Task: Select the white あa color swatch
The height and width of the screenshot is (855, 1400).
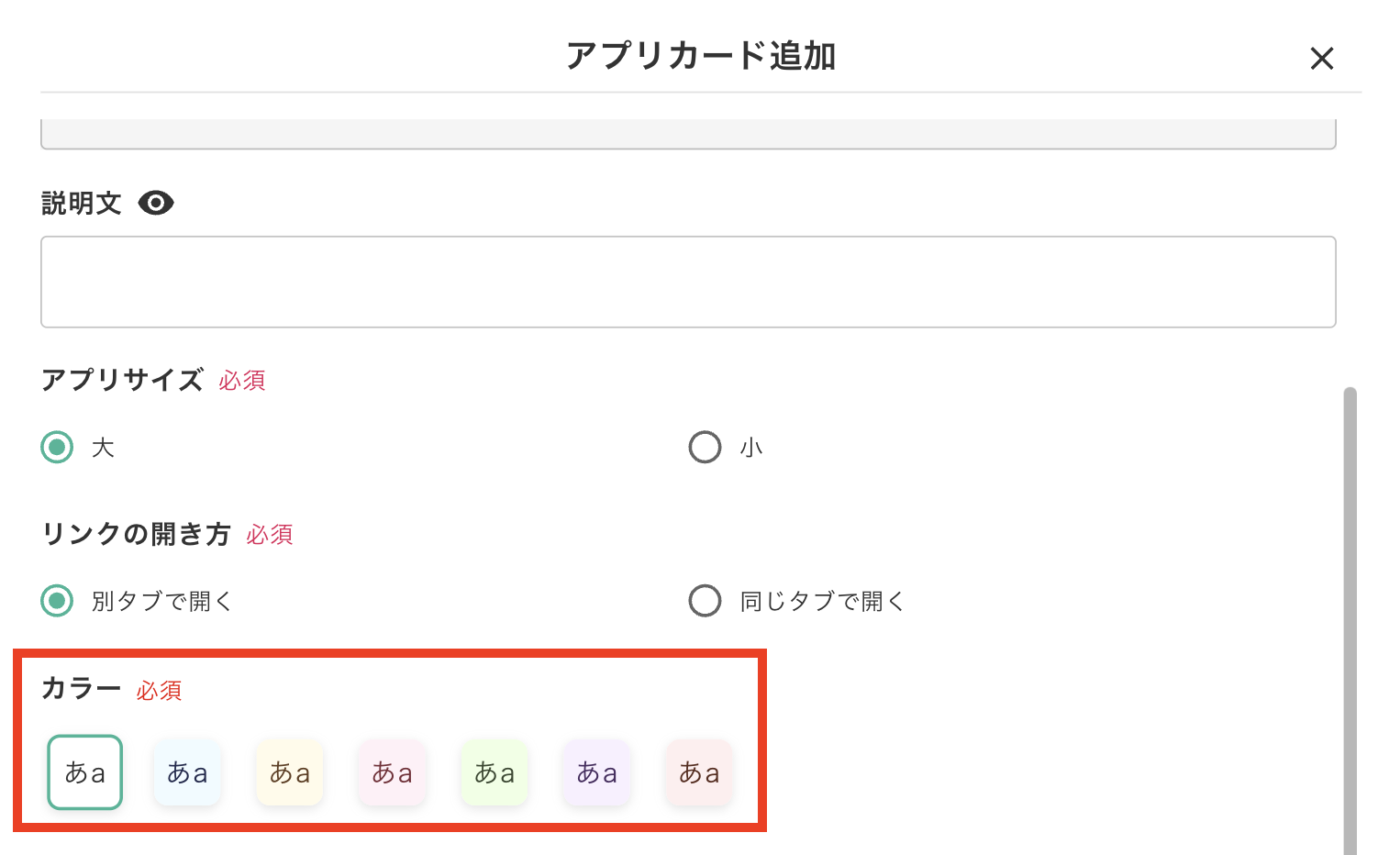Action: (84, 772)
